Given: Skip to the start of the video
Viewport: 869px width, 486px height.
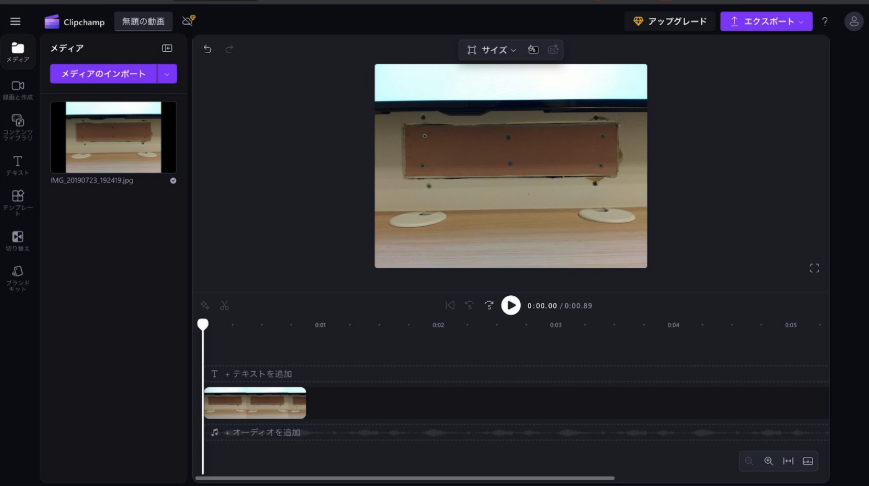Looking at the screenshot, I should pos(449,305).
